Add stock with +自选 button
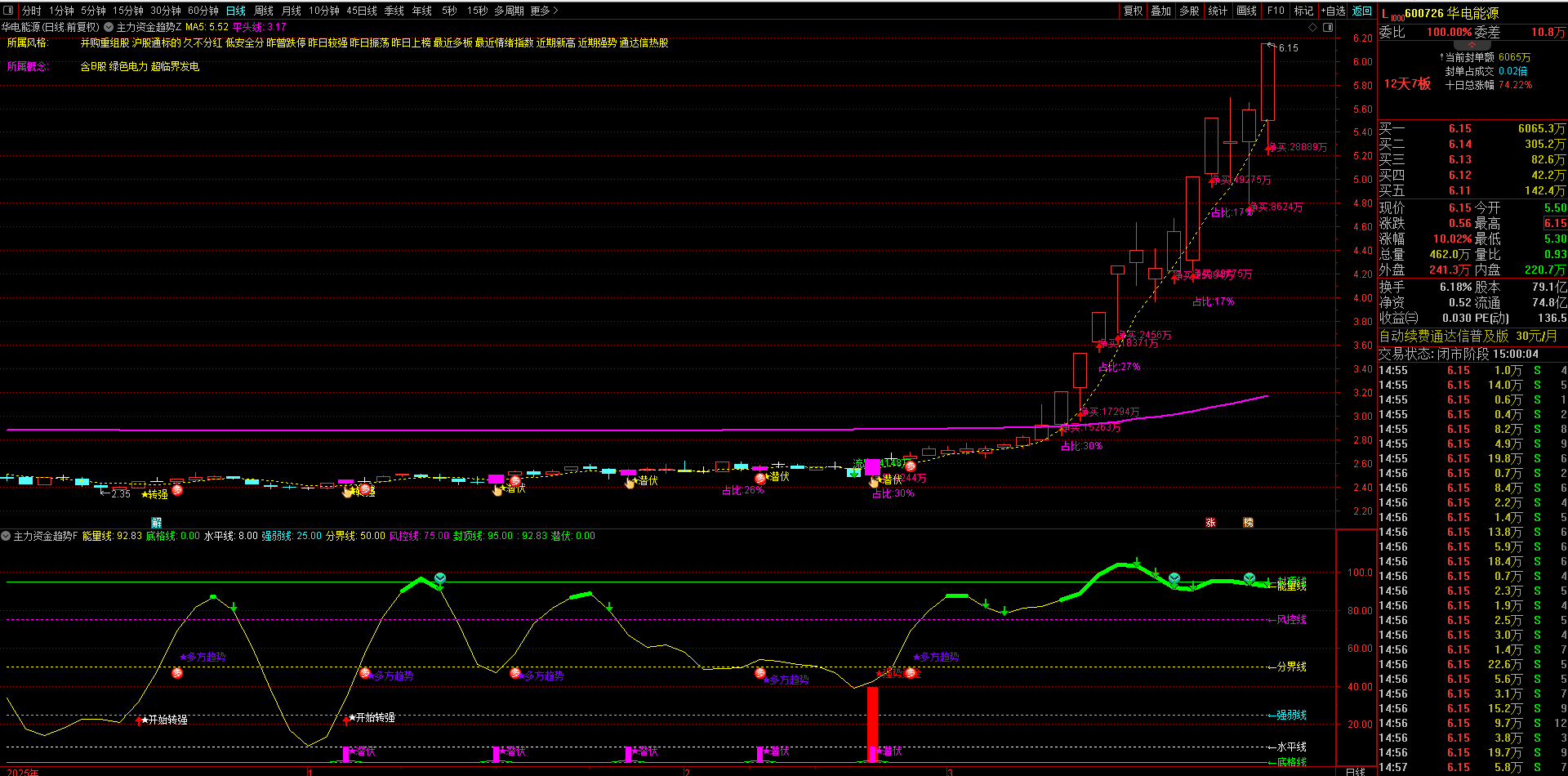Viewport: 1568px width, 776px height. coord(1333,11)
